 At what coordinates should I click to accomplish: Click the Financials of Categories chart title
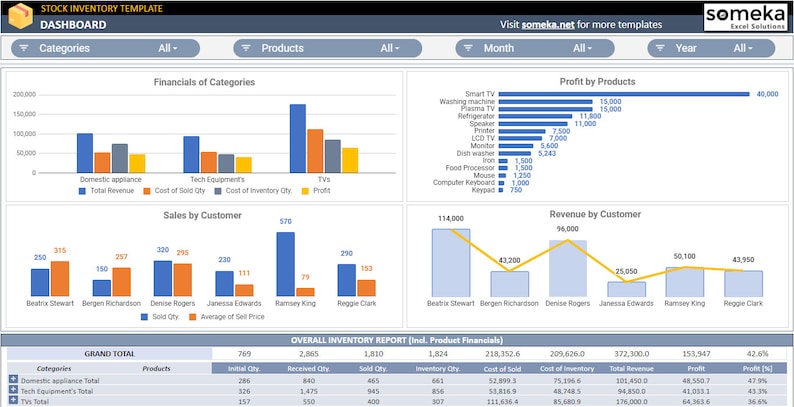coord(204,82)
